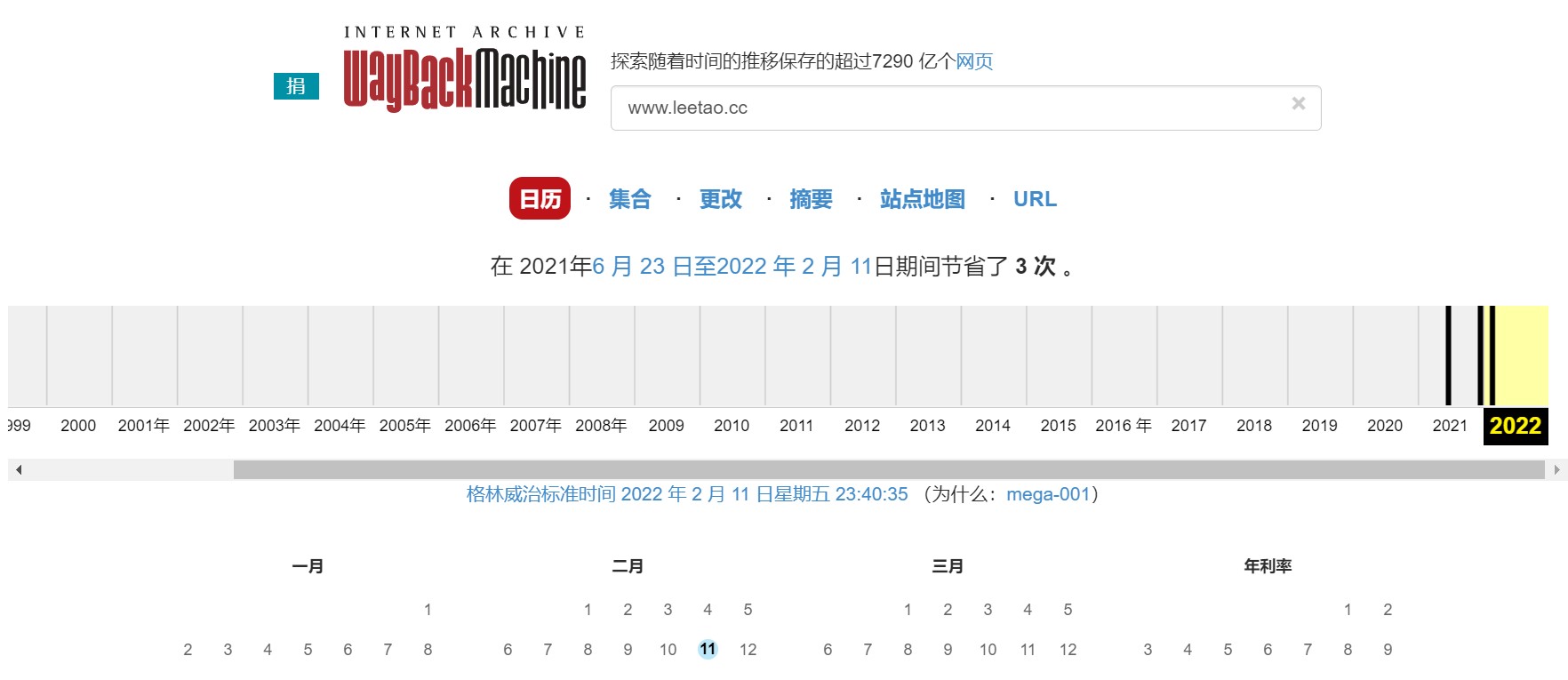This screenshot has width=1568, height=680.
Task: Click the left arrow of the timeline scrollbar
Action: (x=18, y=469)
